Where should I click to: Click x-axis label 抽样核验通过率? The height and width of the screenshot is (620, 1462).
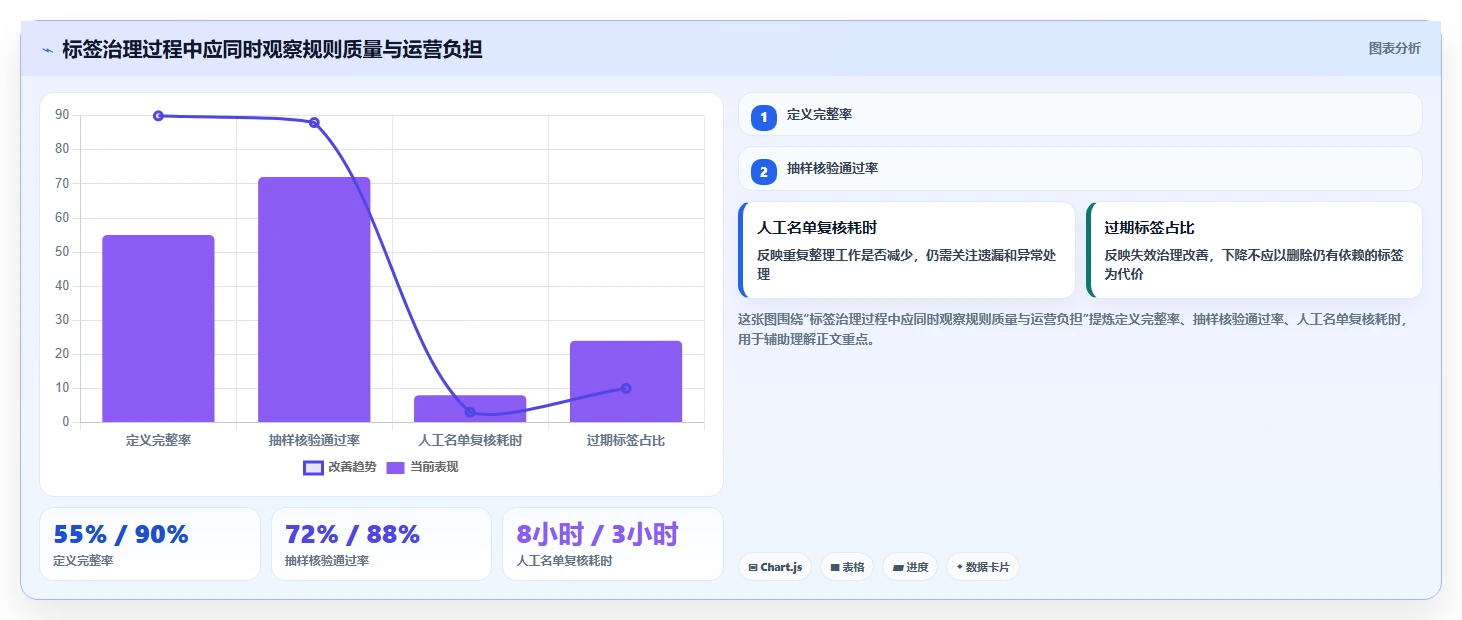314,440
